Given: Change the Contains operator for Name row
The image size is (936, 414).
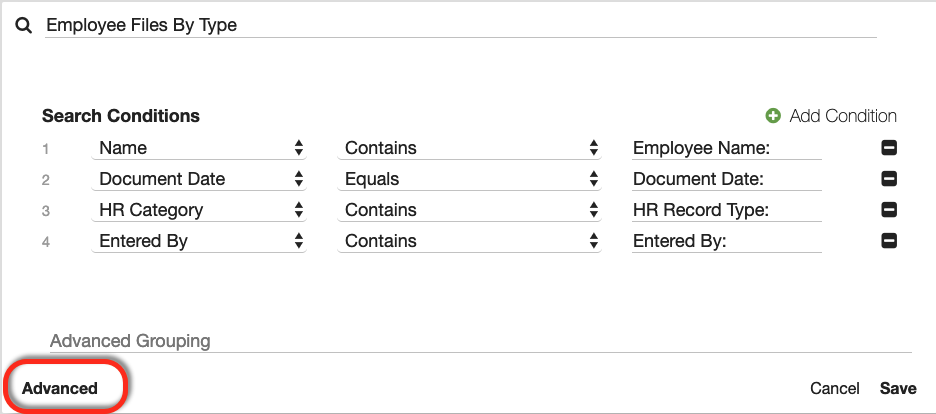Looking at the screenshot, I should (470, 148).
